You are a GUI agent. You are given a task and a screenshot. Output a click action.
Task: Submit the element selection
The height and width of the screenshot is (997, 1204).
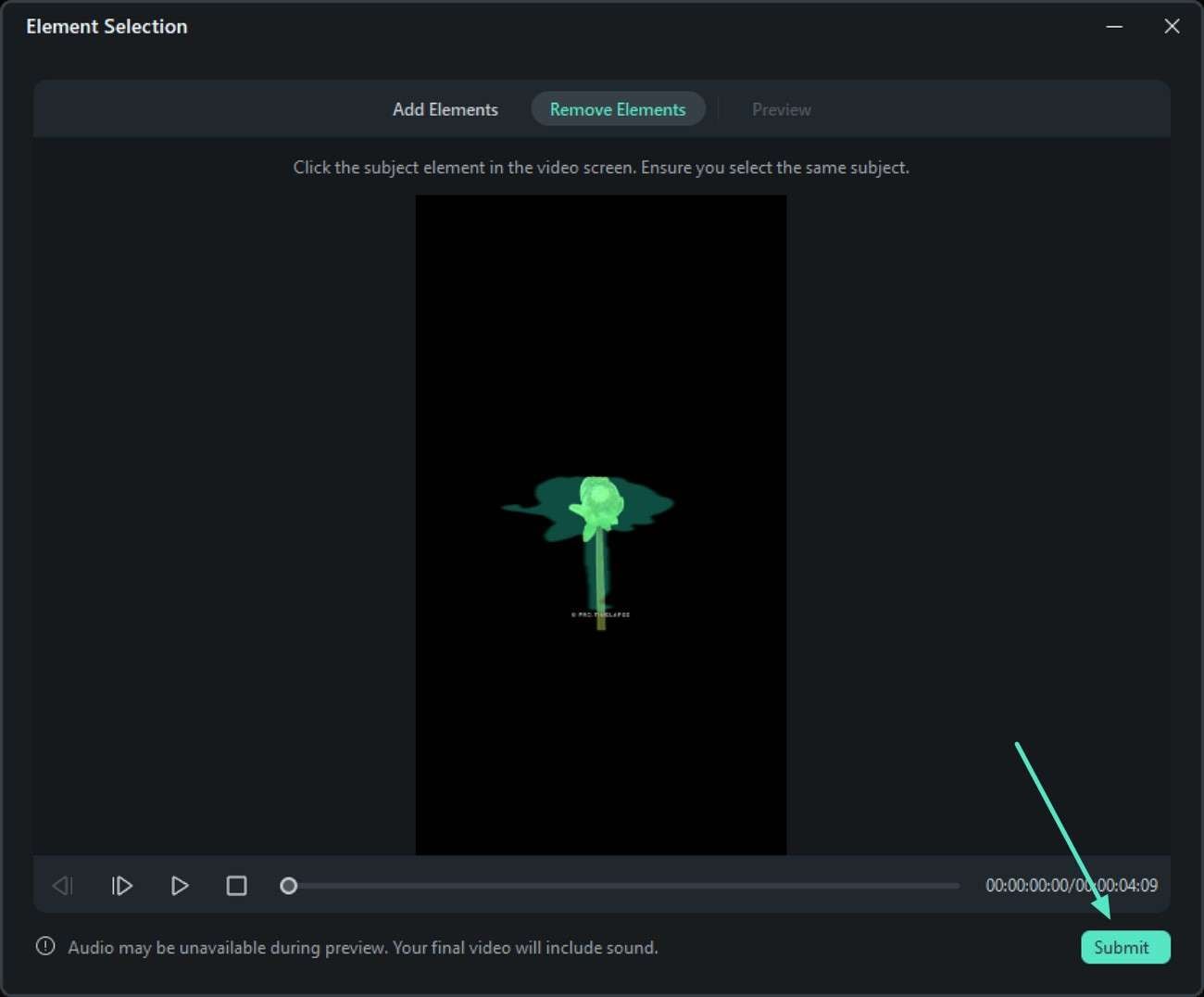(1125, 947)
